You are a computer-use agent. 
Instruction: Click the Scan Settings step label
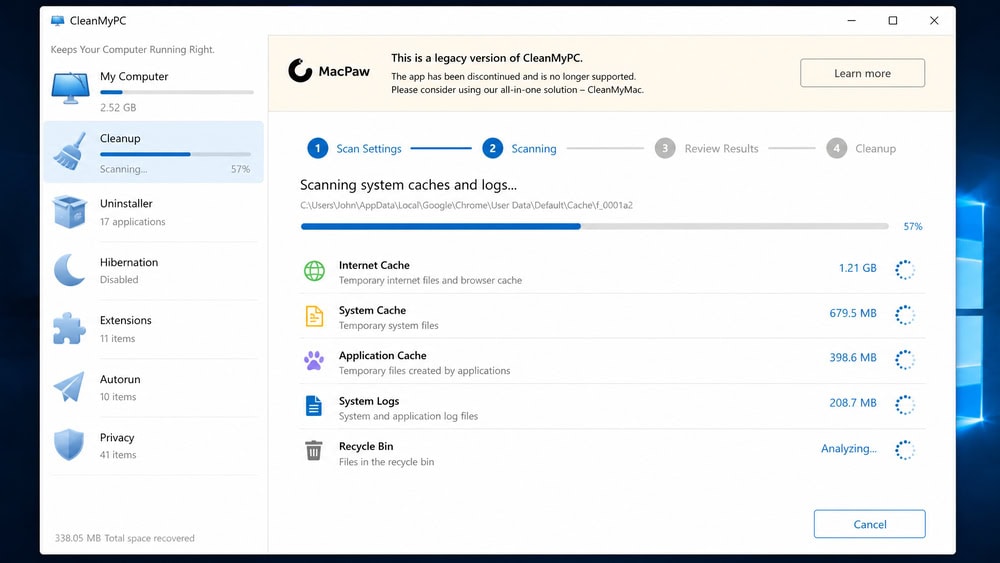369,149
